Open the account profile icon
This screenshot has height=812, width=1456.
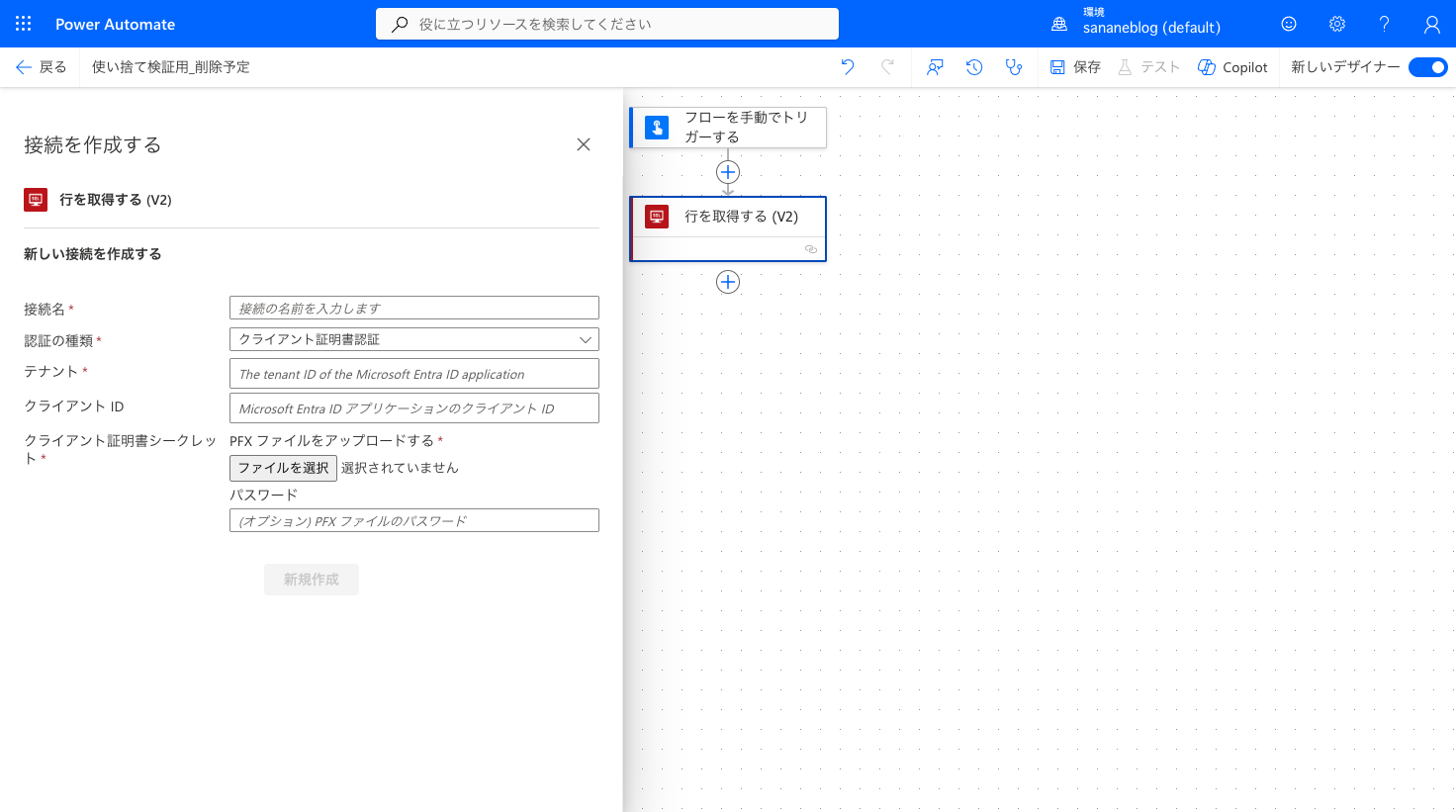(1432, 24)
